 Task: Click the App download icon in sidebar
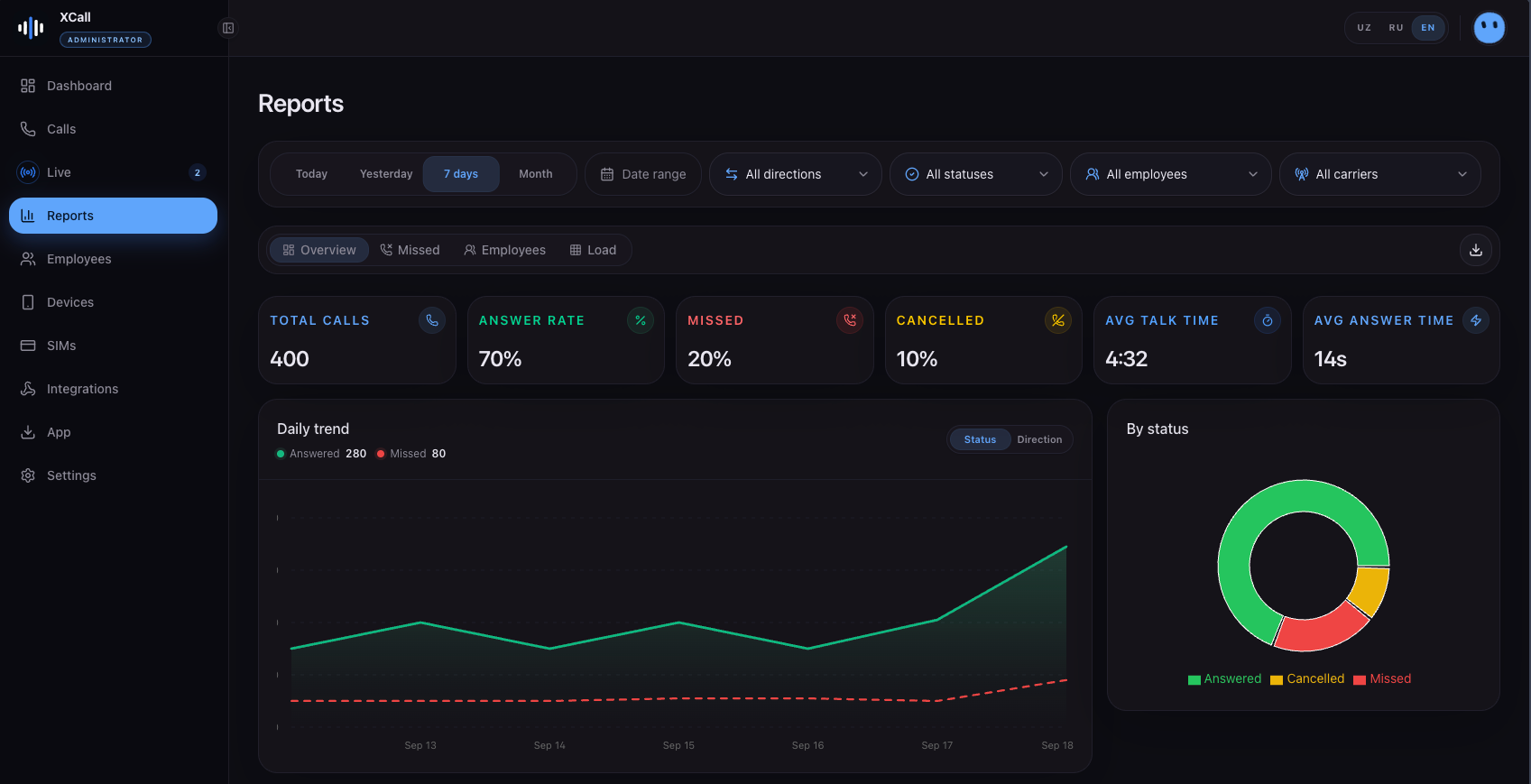28,432
